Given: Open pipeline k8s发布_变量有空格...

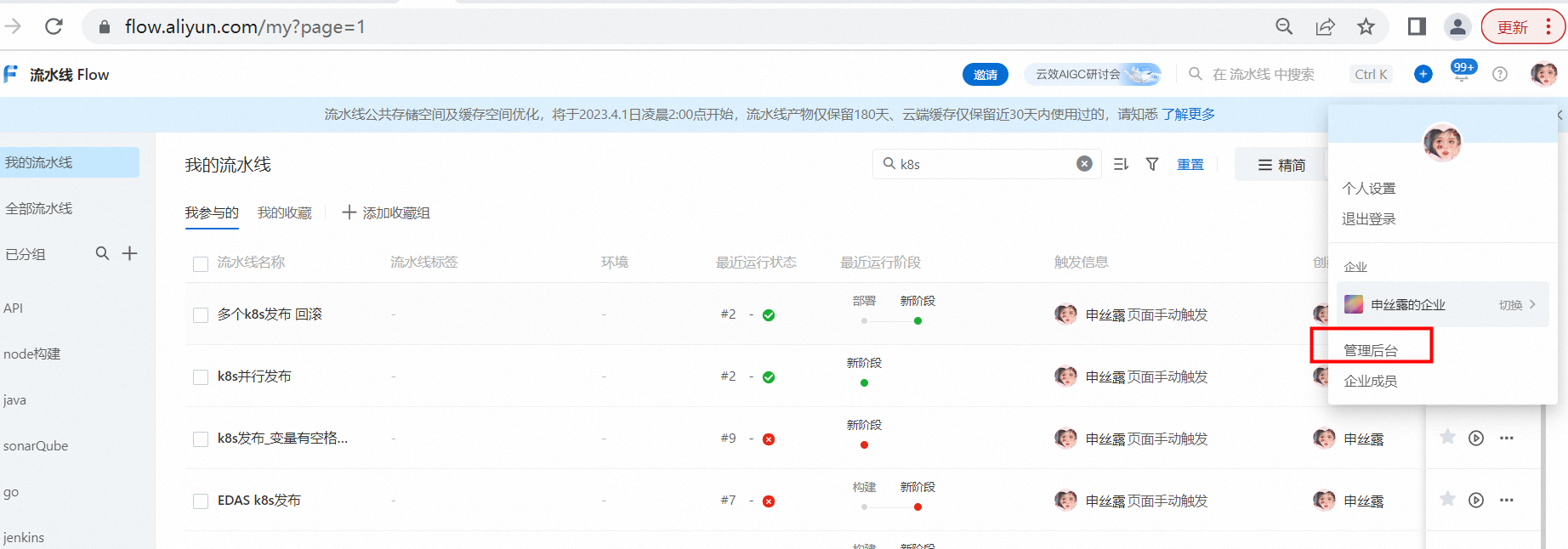Looking at the screenshot, I should 282,438.
